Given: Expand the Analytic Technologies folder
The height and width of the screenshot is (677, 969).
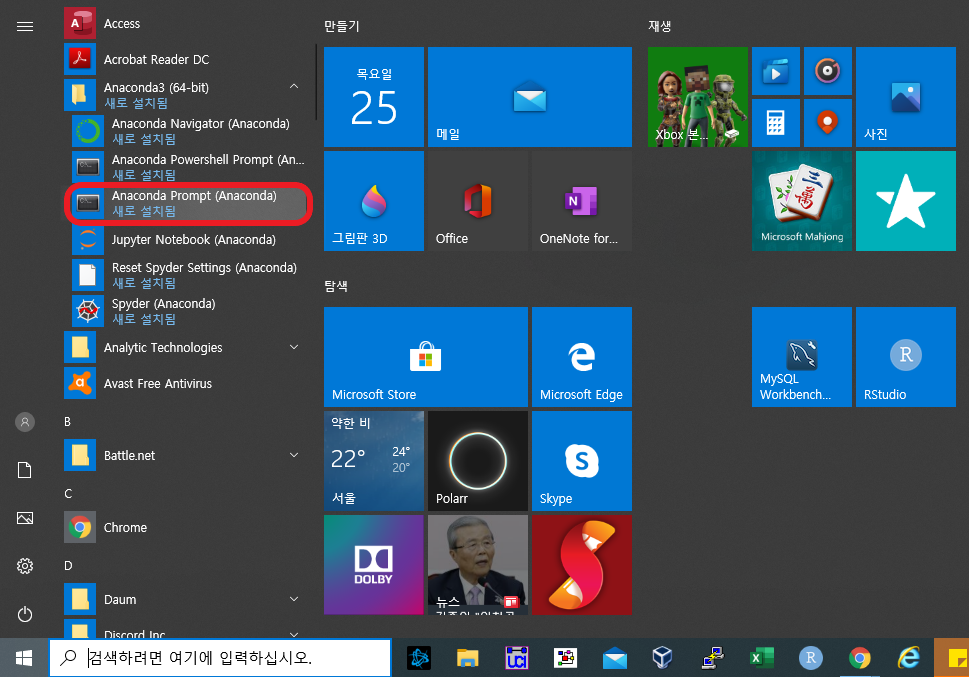Looking at the screenshot, I should click(x=185, y=347).
